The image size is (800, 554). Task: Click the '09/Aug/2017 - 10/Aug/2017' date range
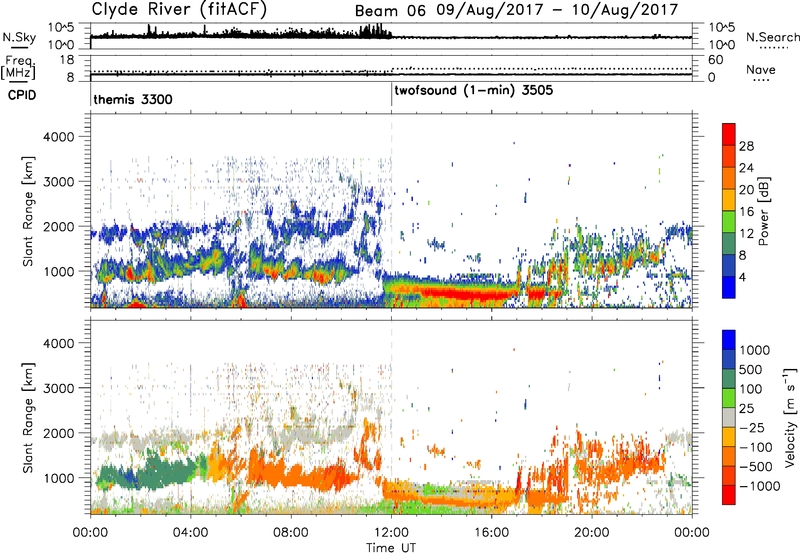(x=557, y=10)
